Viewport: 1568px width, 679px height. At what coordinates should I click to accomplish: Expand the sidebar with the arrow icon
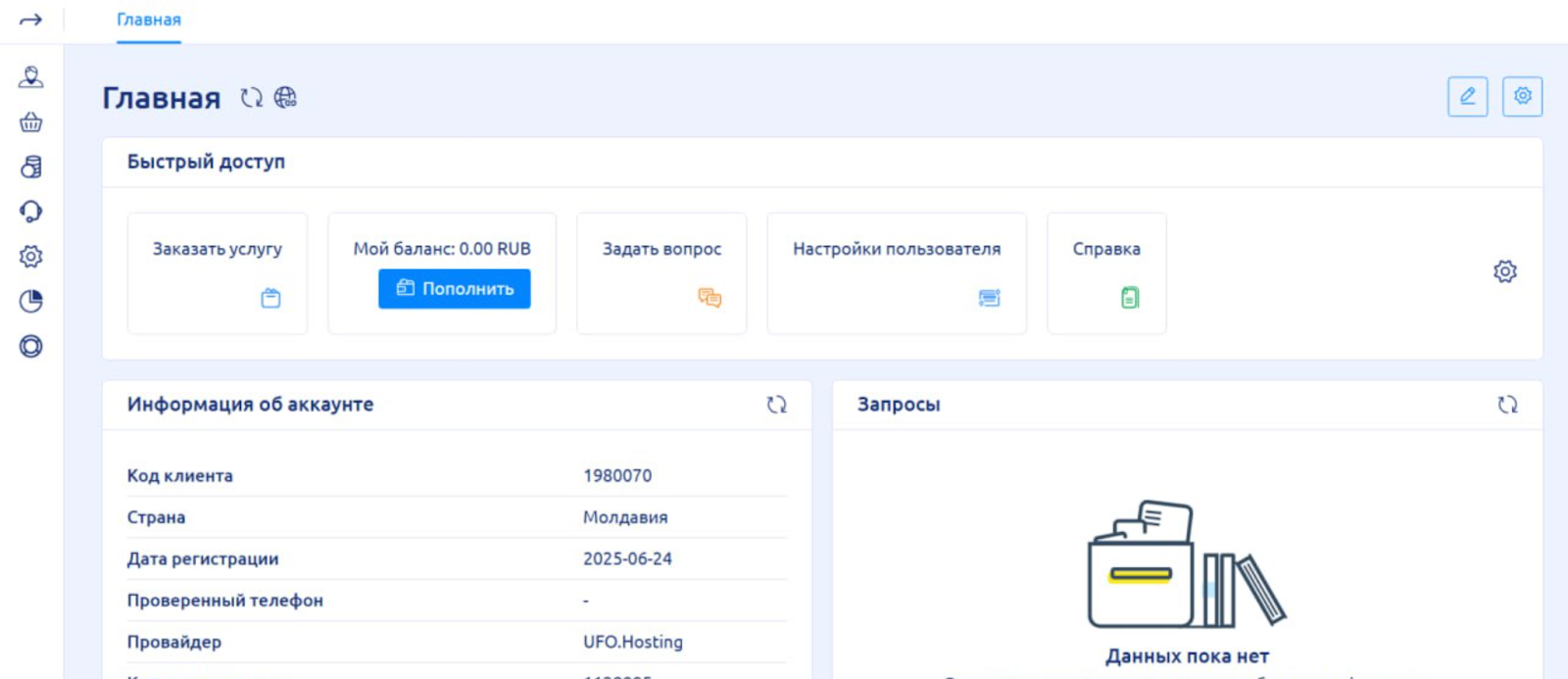30,20
